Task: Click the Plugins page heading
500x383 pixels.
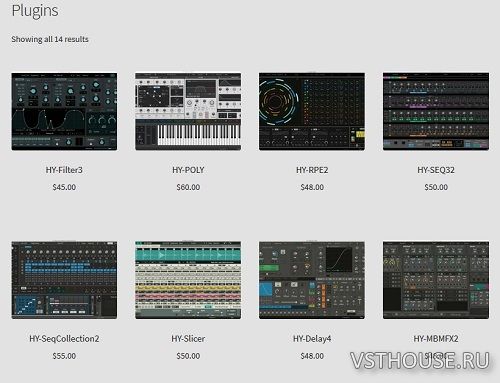Action: (35, 11)
